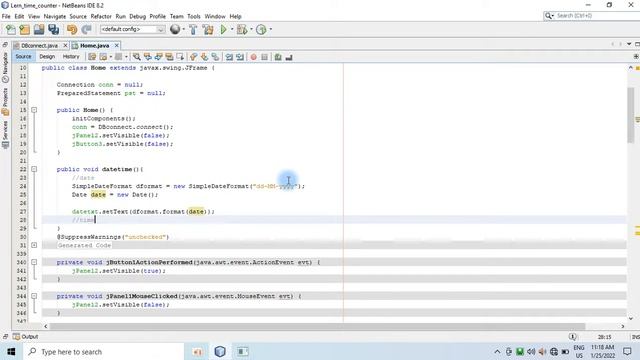This screenshot has height=360, width=640.
Task: Close the Home.java tab
Action: tap(117, 46)
